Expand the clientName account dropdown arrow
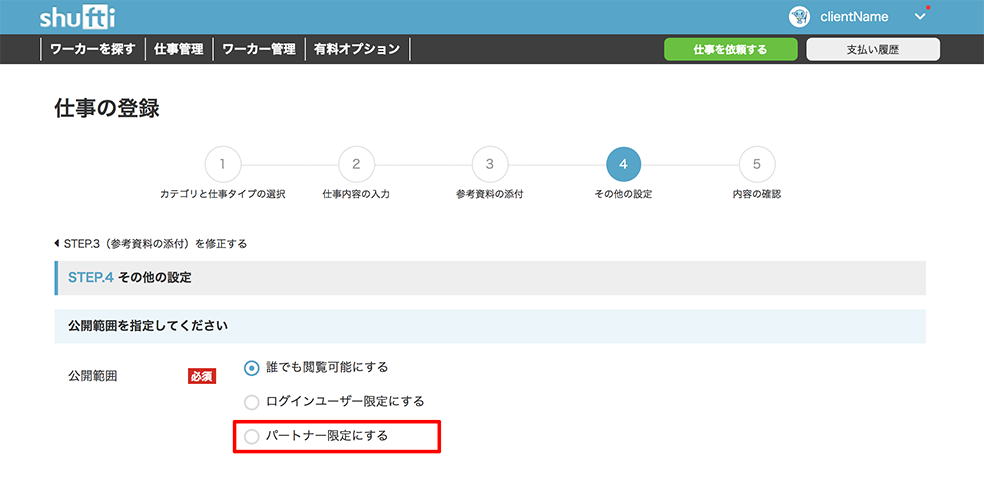The height and width of the screenshot is (492, 984). pos(920,17)
